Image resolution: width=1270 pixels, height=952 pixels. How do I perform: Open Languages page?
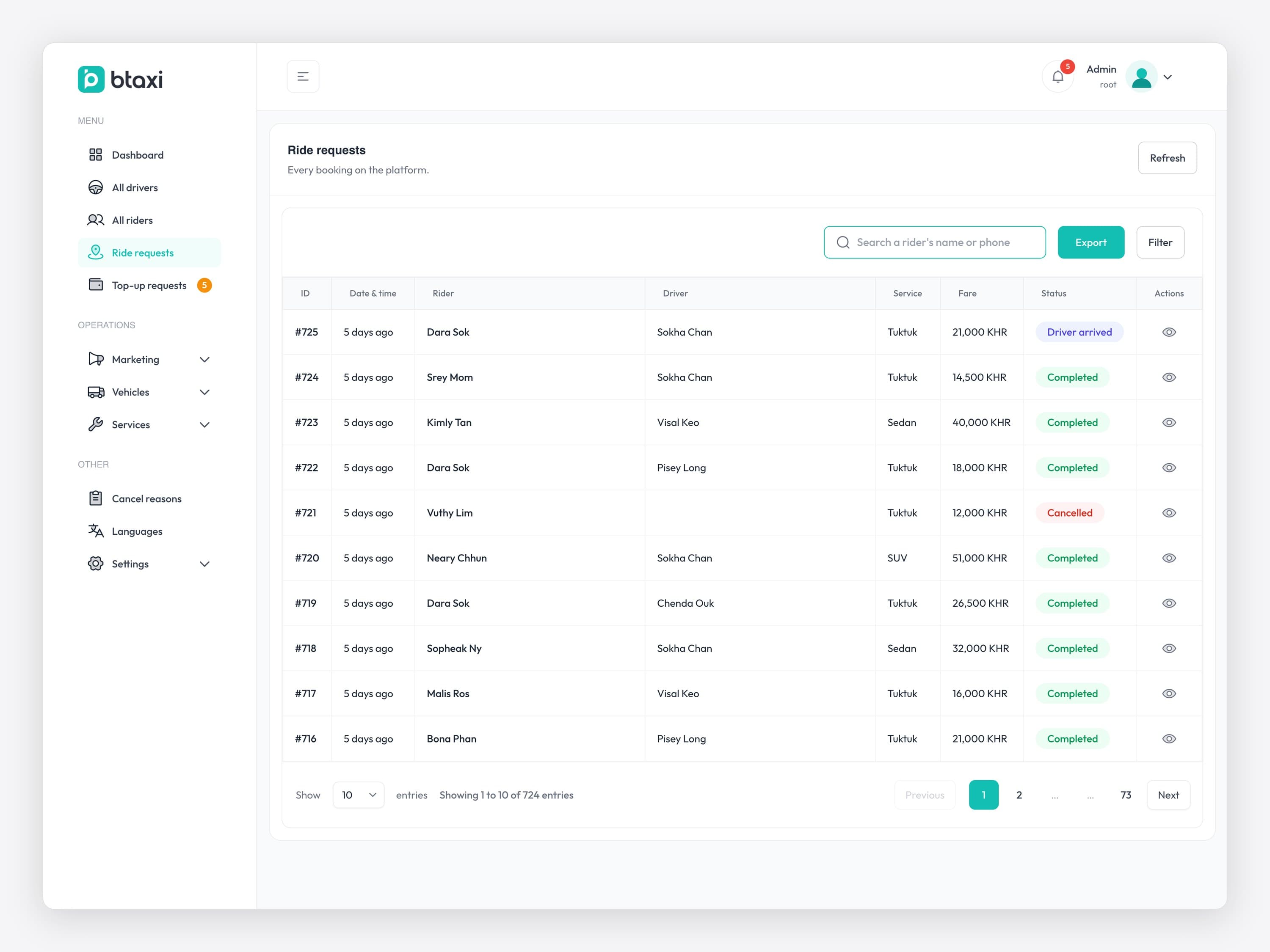(x=149, y=531)
